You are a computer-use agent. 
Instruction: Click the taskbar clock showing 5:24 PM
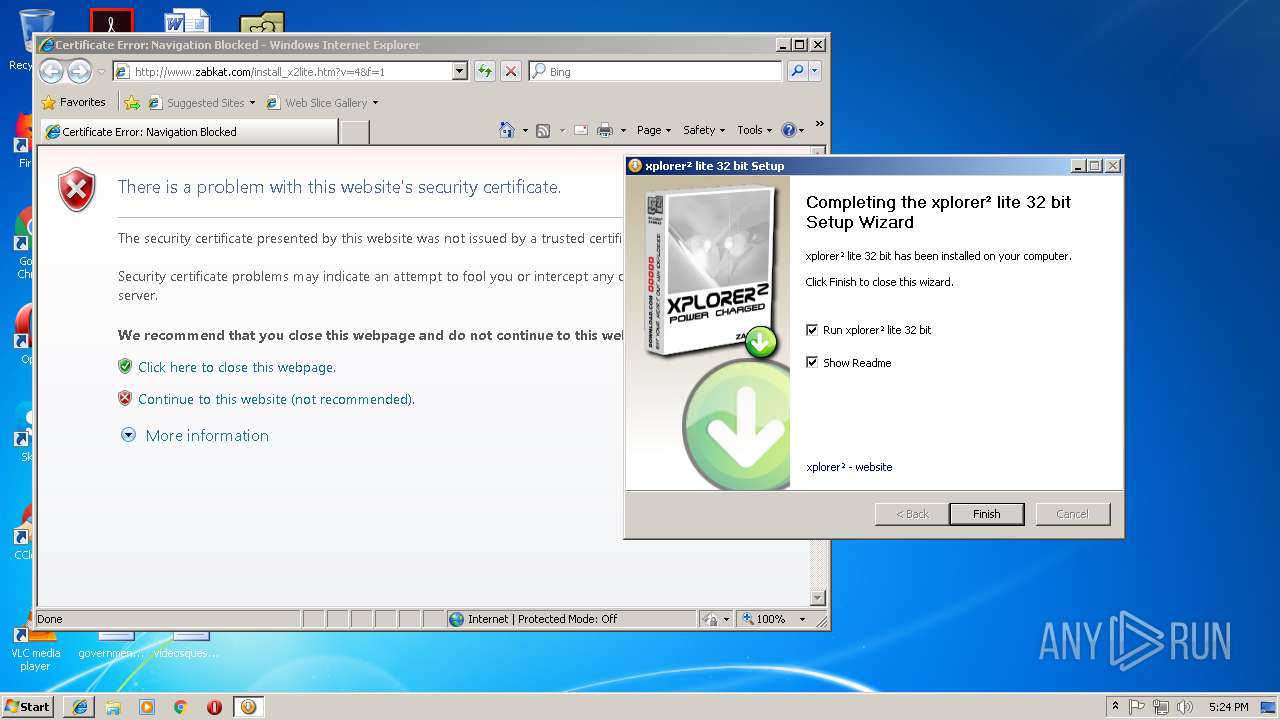[x=1228, y=706]
